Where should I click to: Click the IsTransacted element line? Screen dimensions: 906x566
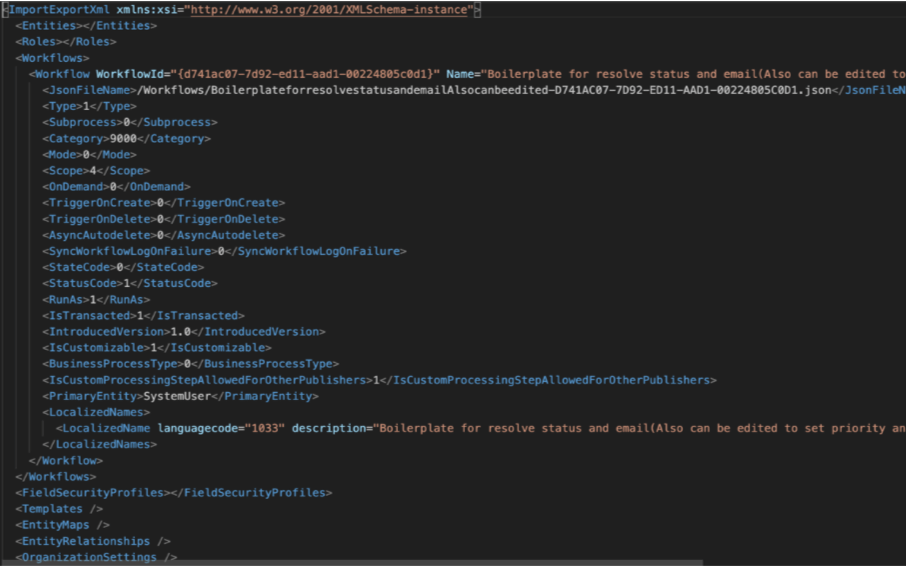click(143, 315)
